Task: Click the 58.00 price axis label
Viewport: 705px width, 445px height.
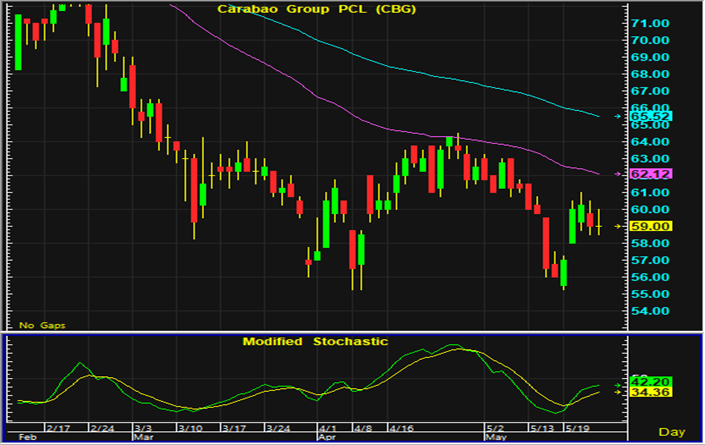Action: 650,243
